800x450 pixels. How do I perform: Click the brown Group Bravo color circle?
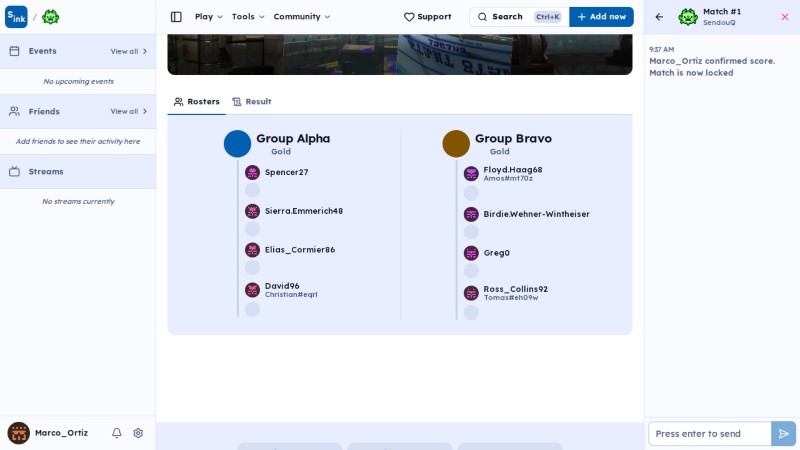click(456, 143)
